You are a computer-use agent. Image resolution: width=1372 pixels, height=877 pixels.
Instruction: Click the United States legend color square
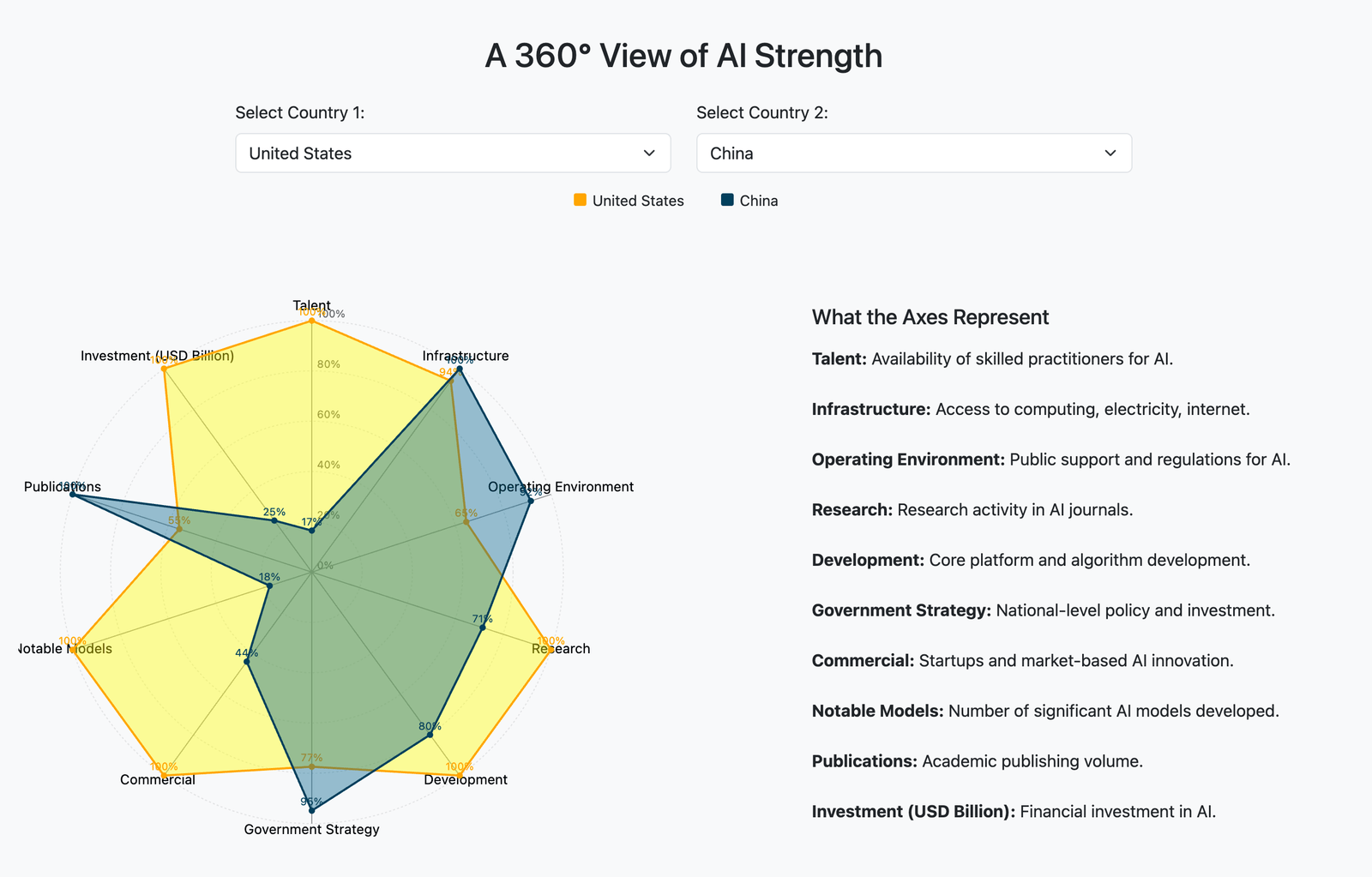pyautogui.click(x=580, y=200)
